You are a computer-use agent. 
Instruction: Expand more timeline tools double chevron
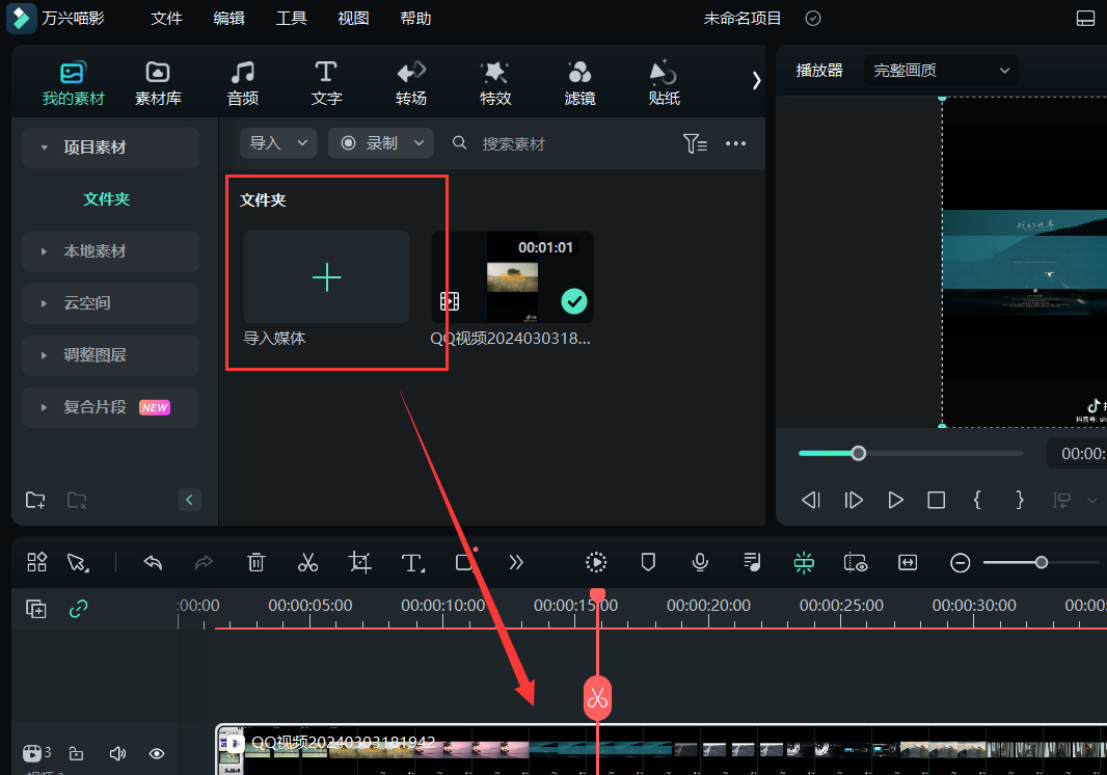(x=516, y=563)
